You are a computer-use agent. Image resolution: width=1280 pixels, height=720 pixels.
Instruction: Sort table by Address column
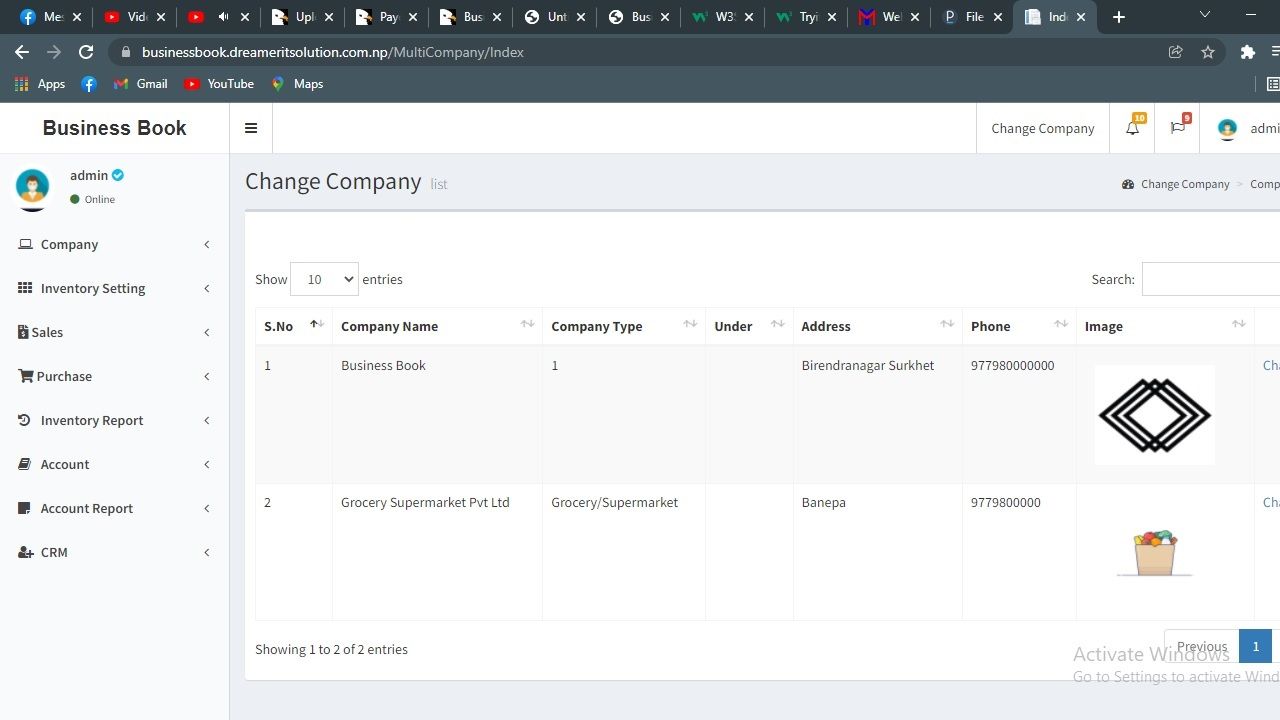(x=876, y=326)
